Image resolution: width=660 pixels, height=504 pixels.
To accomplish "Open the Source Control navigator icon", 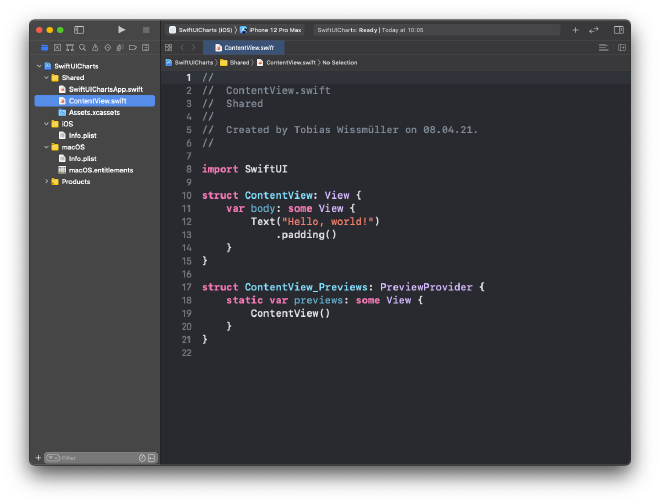I will pyautogui.click(x=56, y=47).
